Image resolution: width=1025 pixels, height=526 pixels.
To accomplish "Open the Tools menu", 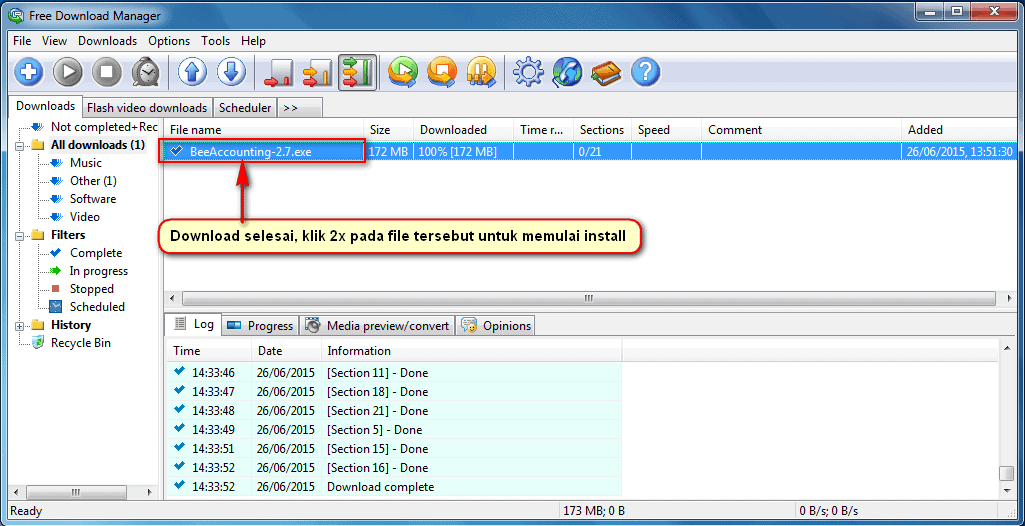I will click(216, 41).
